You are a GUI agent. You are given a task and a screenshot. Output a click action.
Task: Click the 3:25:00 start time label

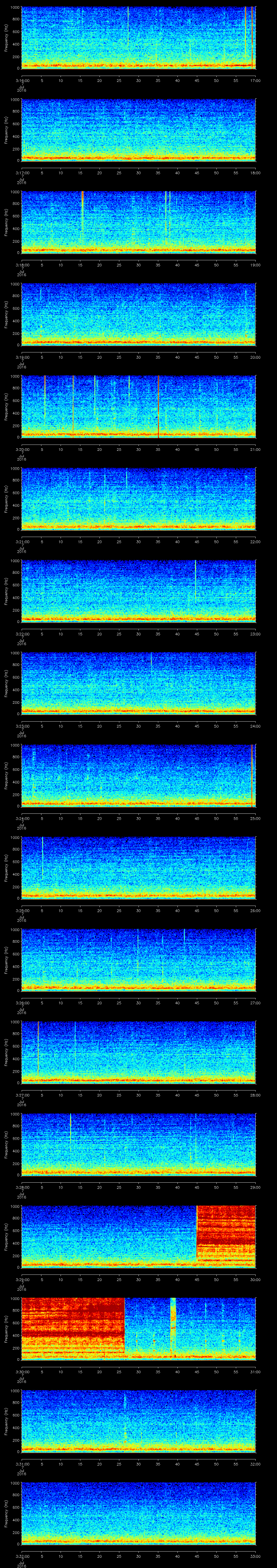22,910
